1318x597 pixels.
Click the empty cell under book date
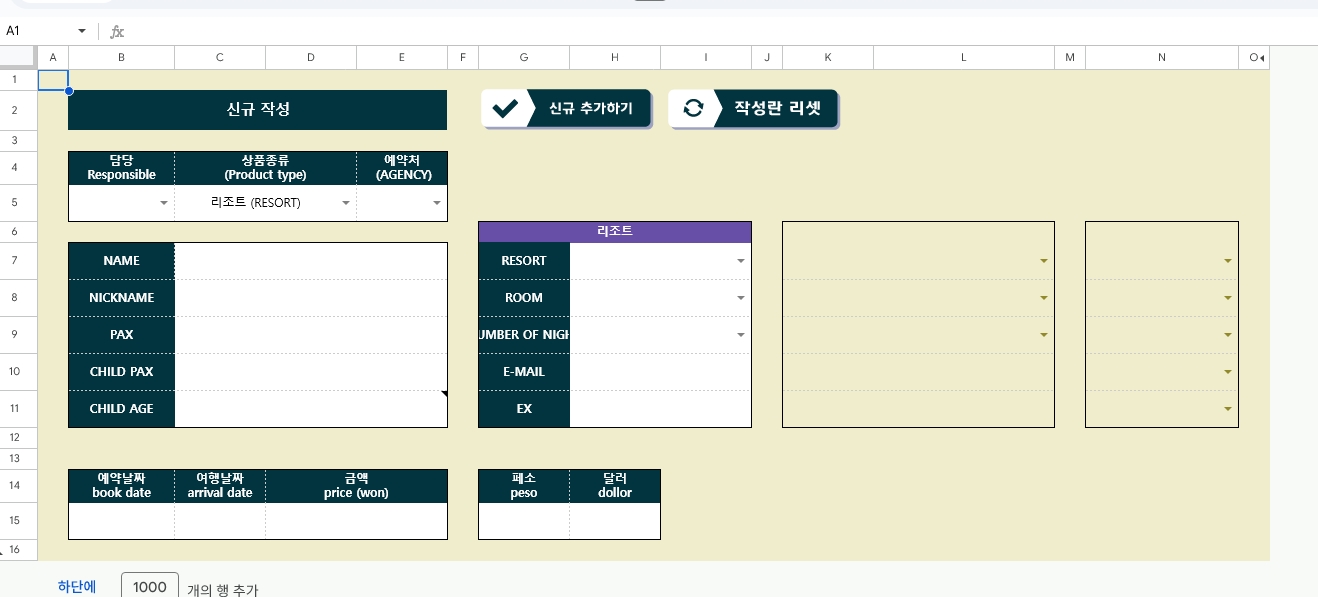tap(121, 520)
